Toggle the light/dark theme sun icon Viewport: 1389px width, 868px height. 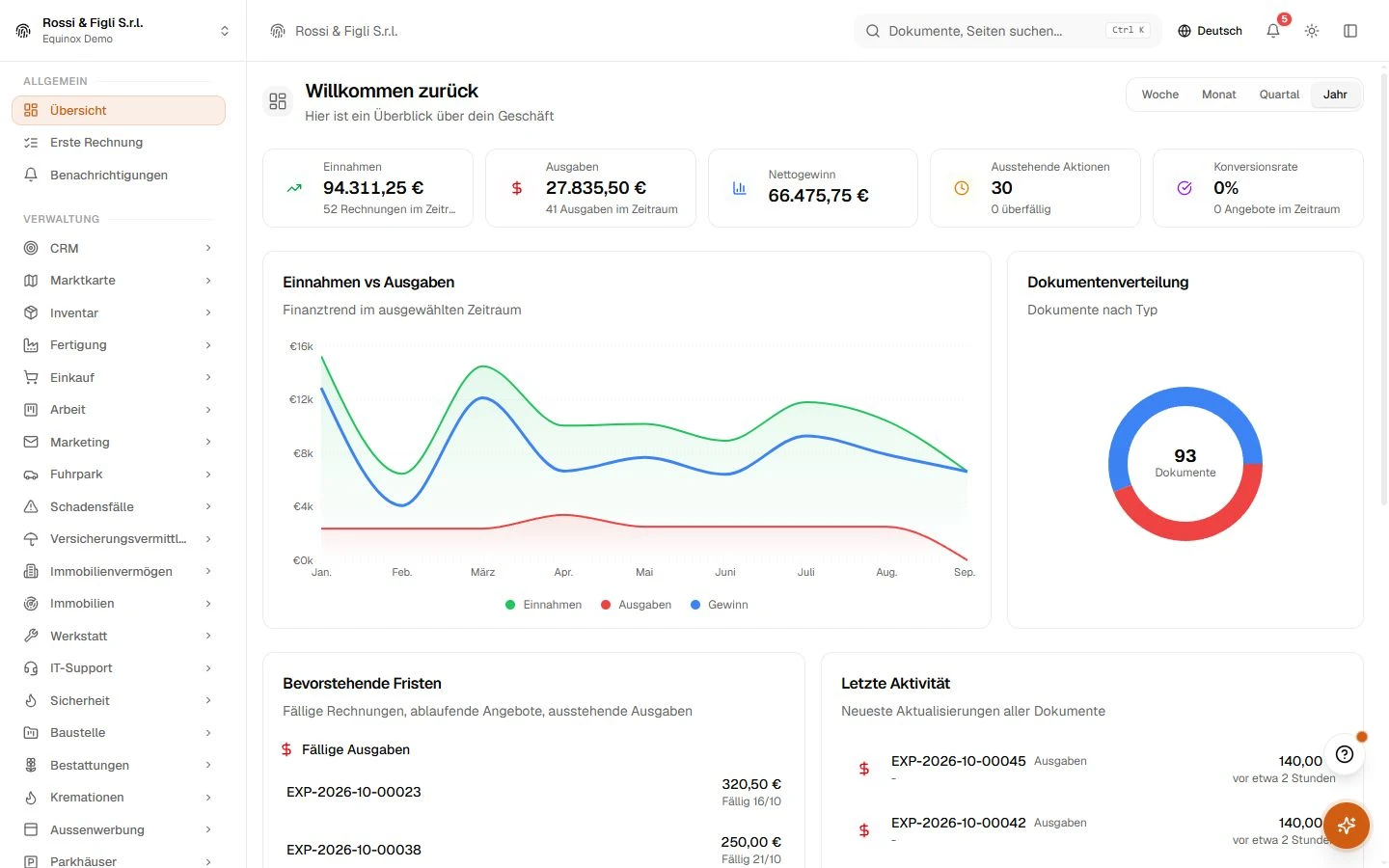pos(1312,31)
